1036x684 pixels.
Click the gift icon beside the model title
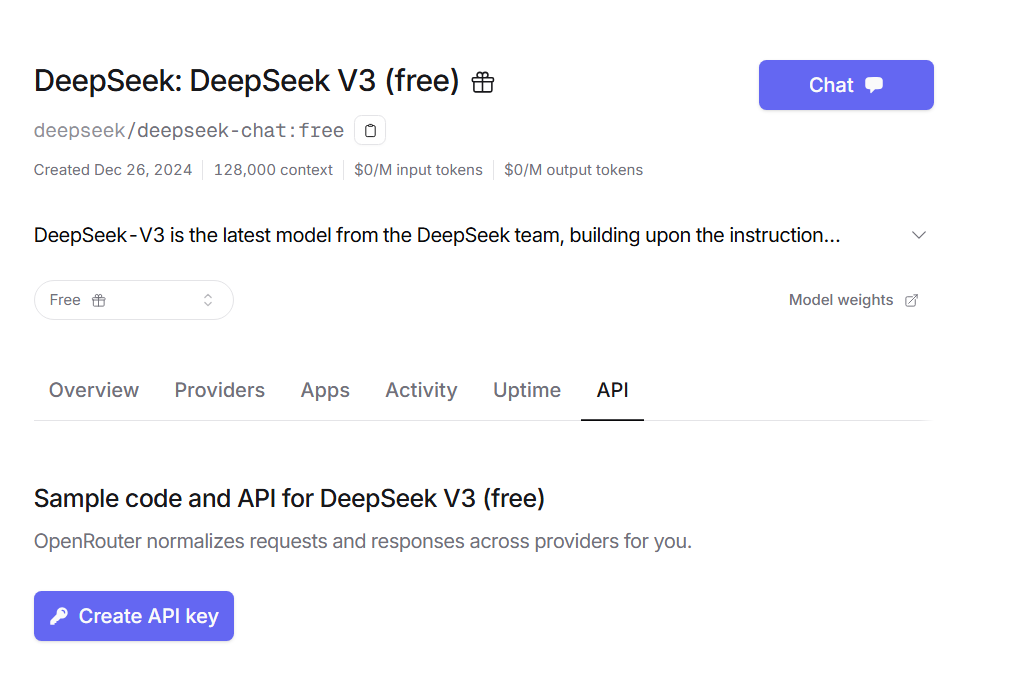click(x=483, y=82)
